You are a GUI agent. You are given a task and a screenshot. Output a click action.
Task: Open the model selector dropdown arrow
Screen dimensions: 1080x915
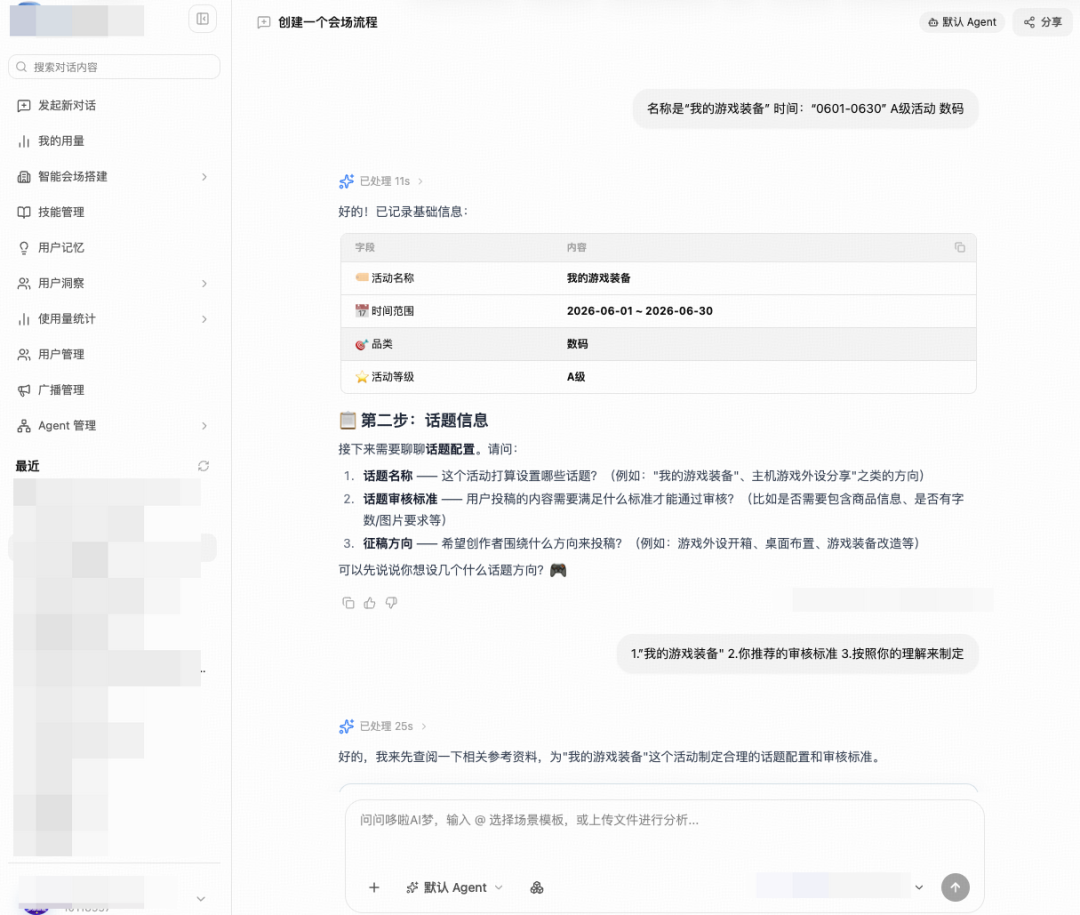tap(919, 887)
